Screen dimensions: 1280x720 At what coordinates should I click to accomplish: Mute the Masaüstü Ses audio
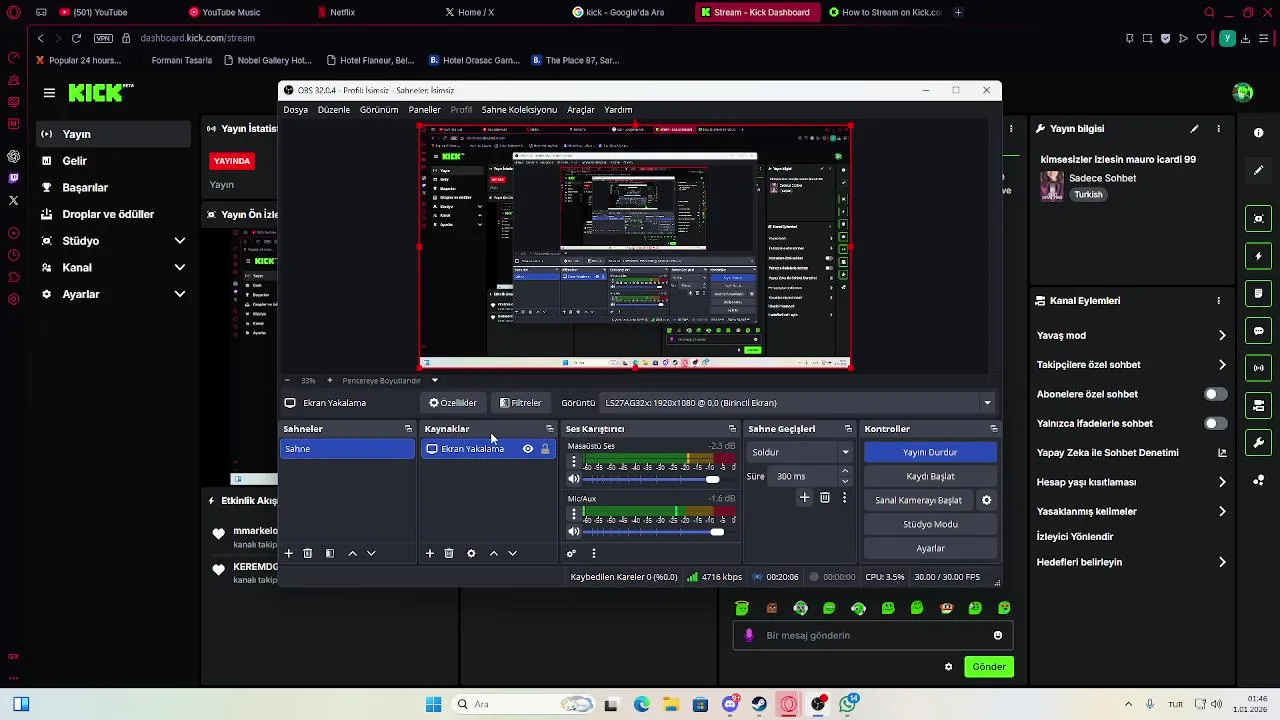tap(574, 479)
